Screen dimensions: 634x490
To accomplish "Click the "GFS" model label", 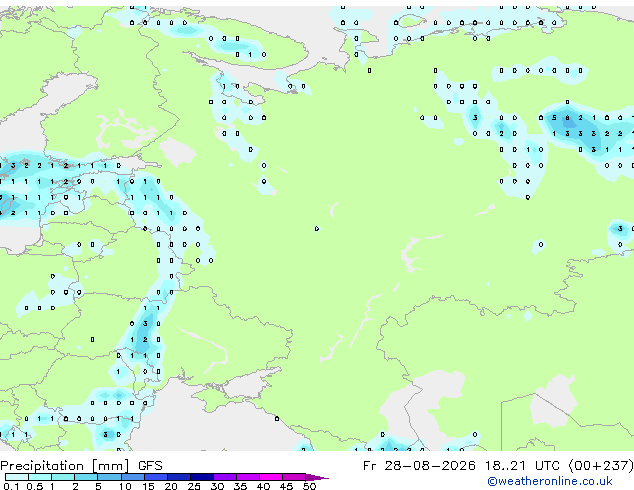I will 150,466.
